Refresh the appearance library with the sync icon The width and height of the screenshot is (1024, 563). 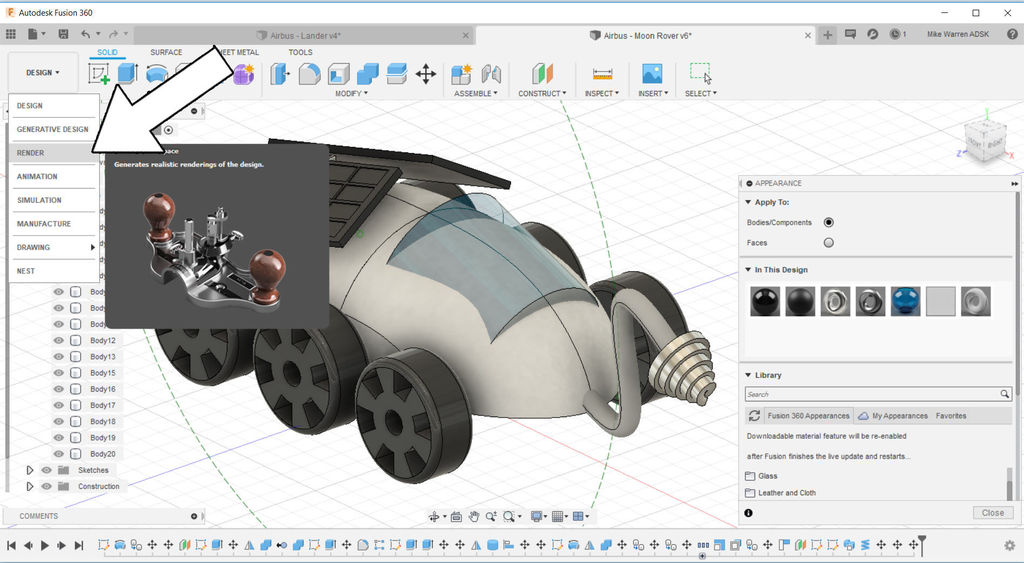(x=755, y=416)
